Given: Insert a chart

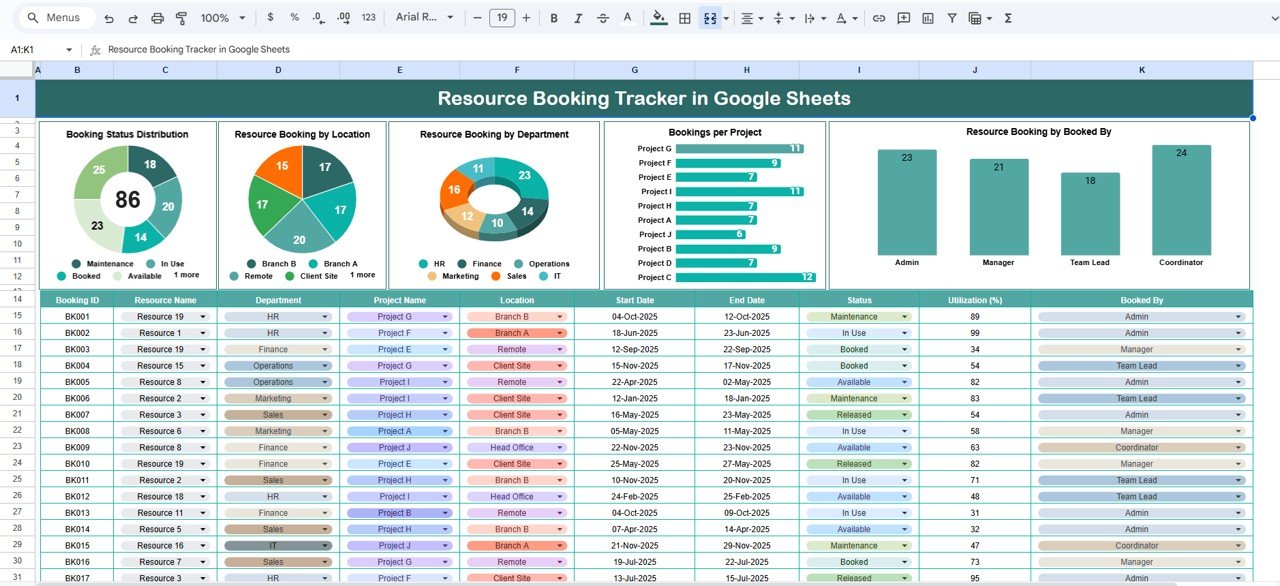Looking at the screenshot, I should pyautogui.click(x=928, y=18).
